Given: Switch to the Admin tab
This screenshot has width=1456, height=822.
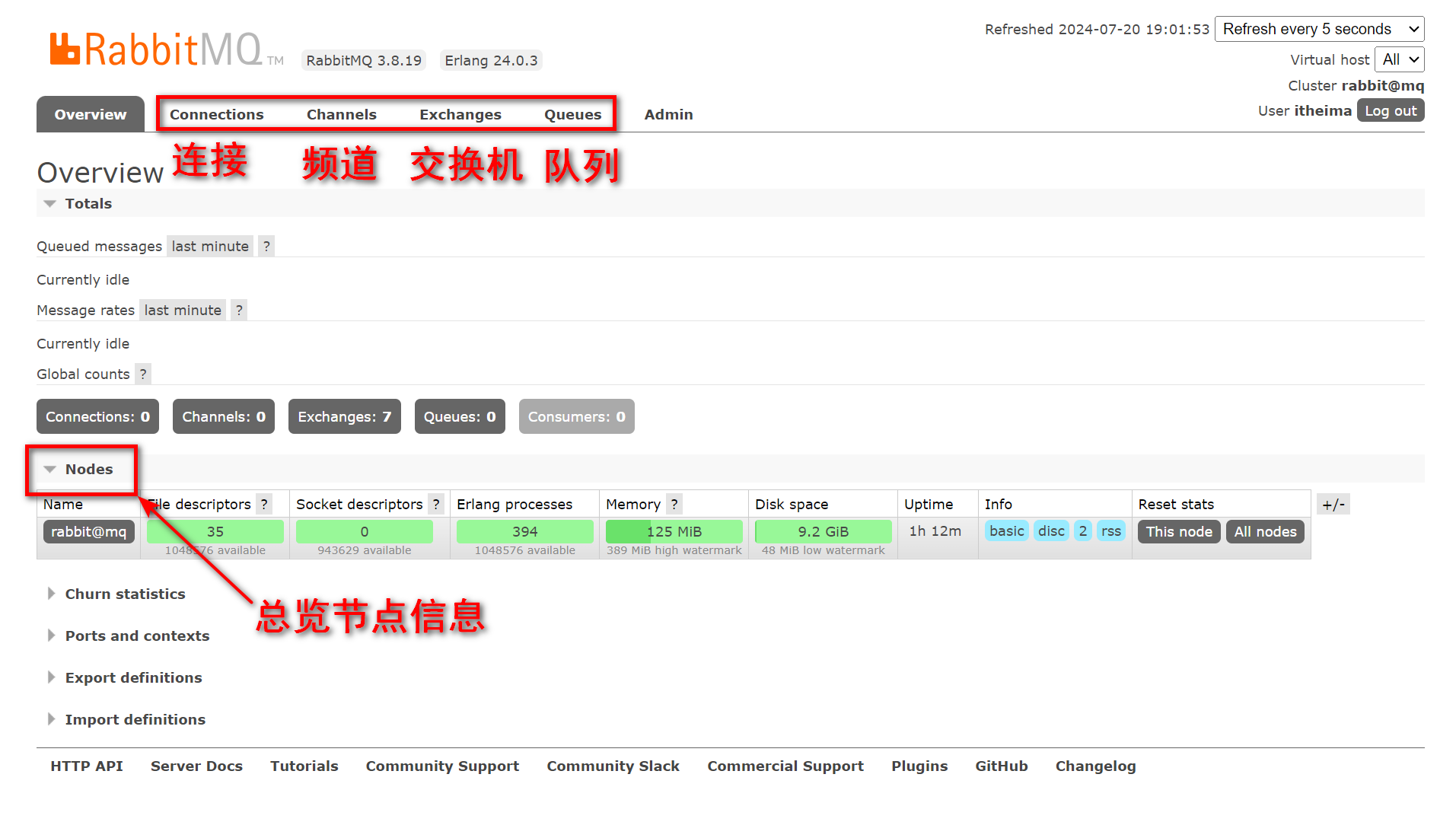Looking at the screenshot, I should (669, 115).
